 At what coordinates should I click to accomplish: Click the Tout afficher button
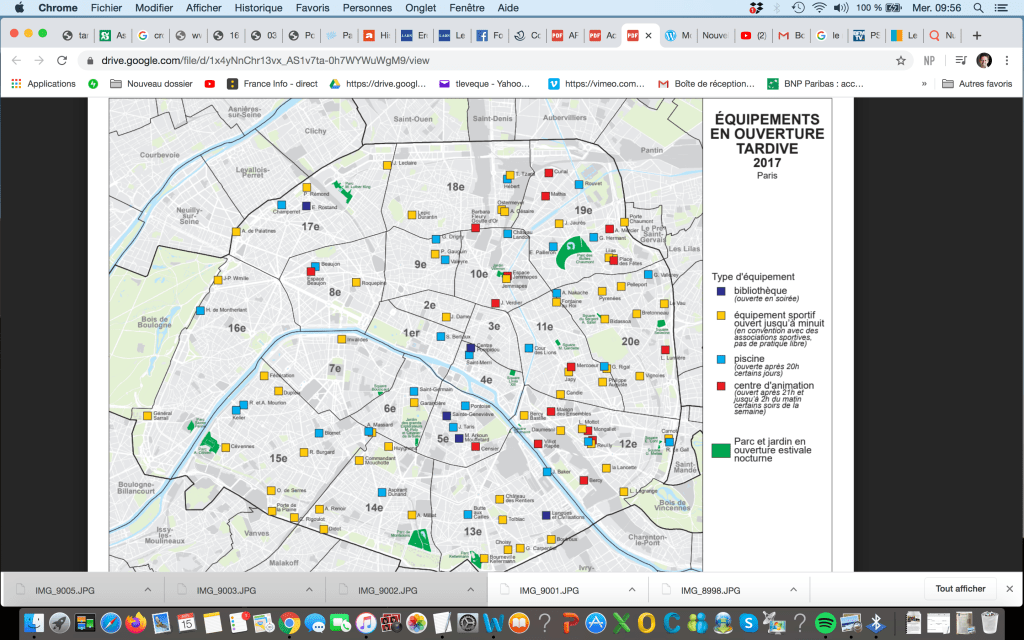pyautogui.click(x=960, y=589)
